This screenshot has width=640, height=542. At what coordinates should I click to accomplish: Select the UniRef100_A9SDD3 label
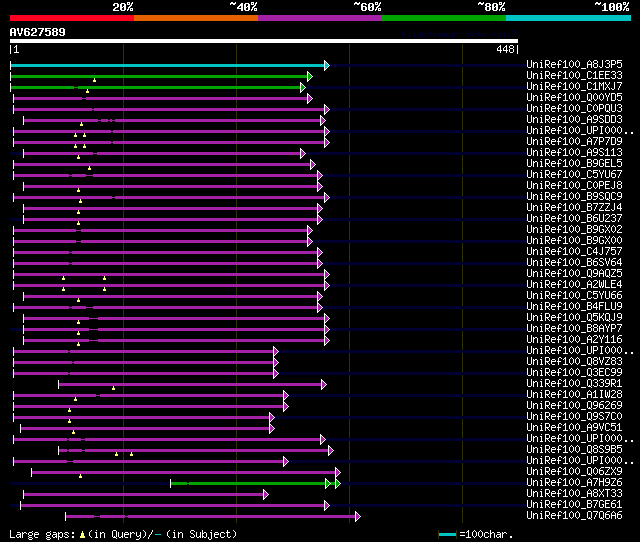(x=574, y=120)
